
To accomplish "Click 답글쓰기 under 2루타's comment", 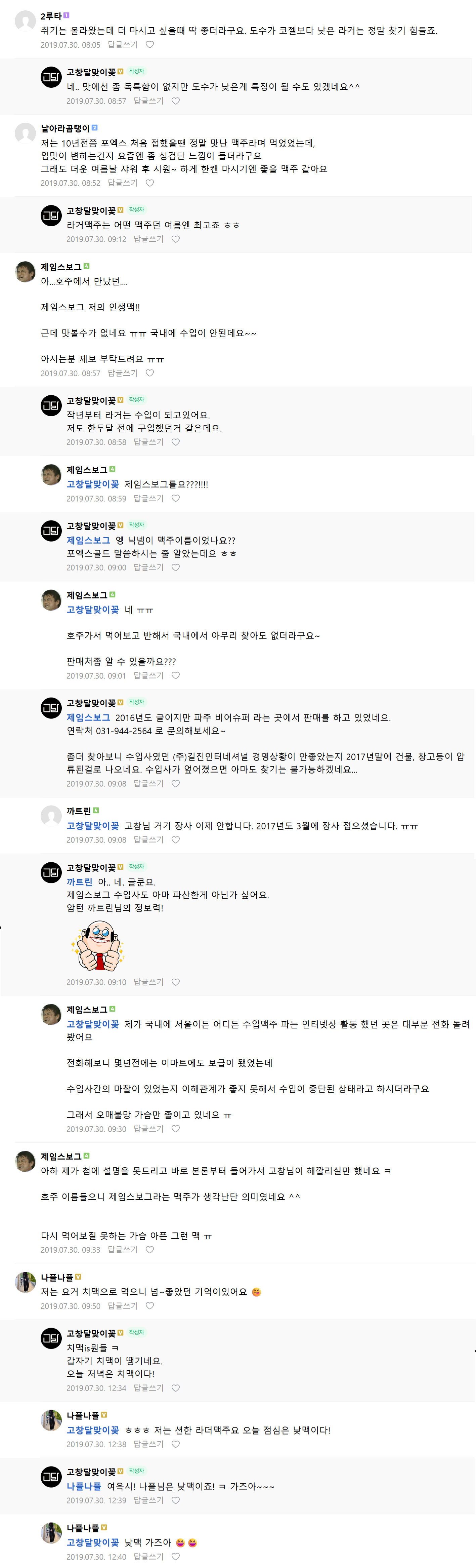I will (123, 45).
